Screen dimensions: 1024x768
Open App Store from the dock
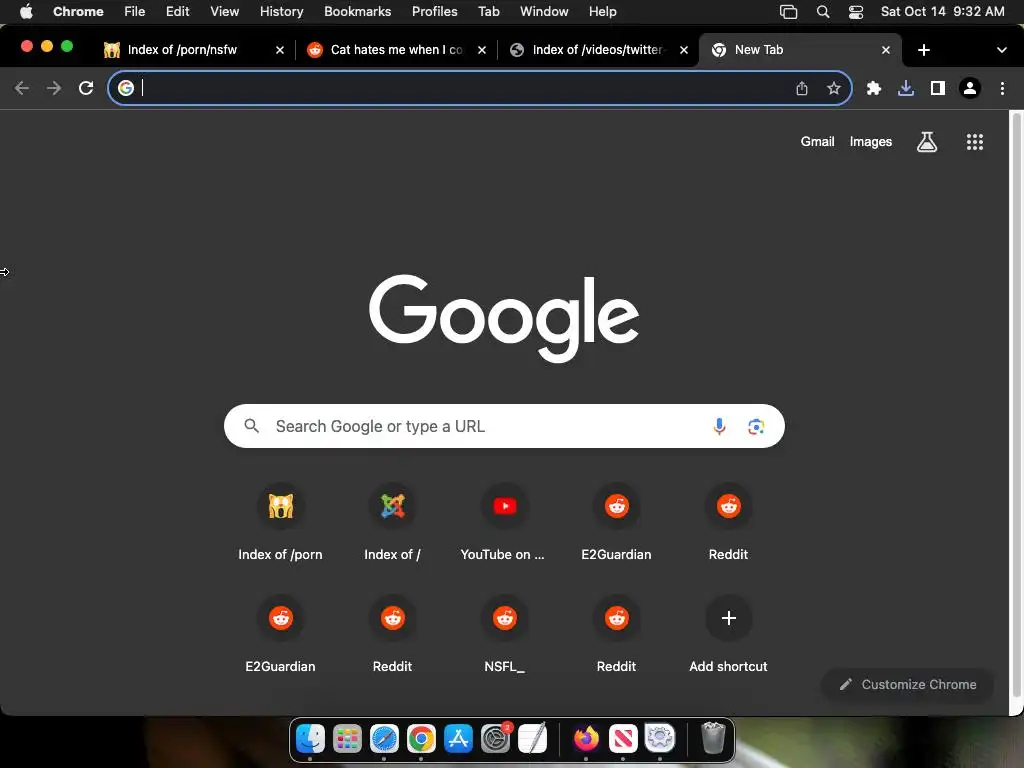[458, 739]
